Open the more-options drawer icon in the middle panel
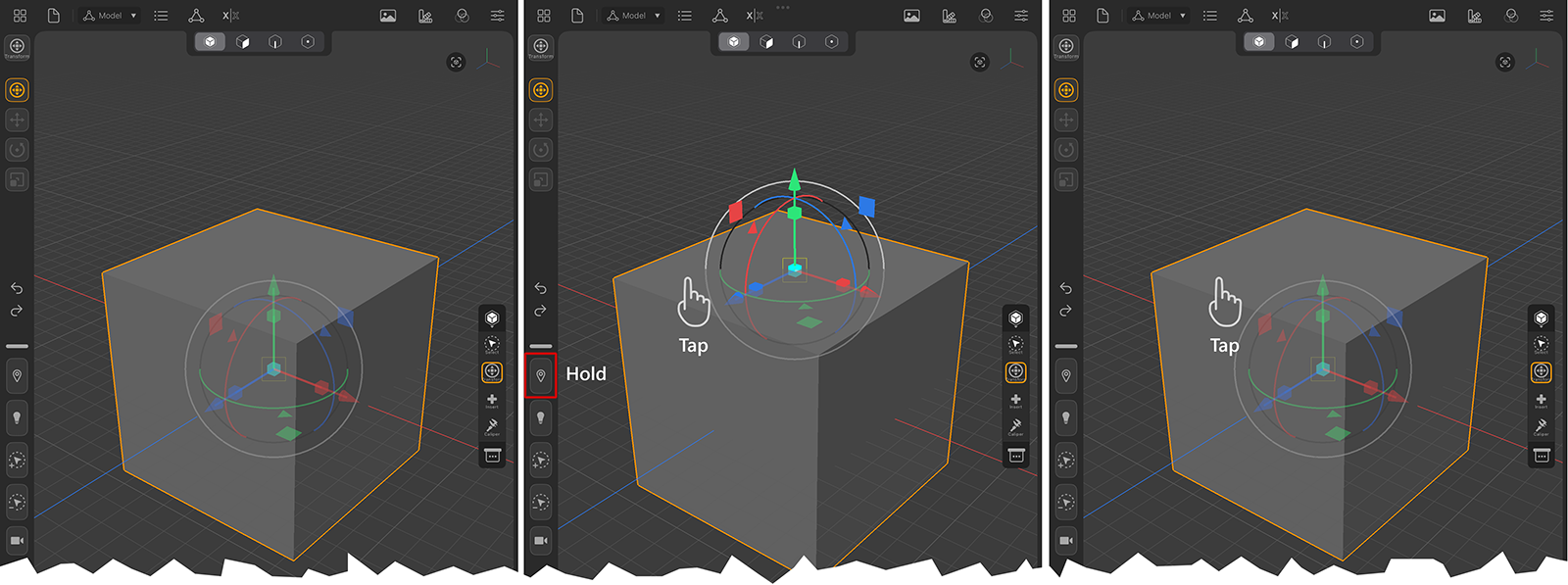Image resolution: width=1568 pixels, height=585 pixels. tap(1016, 456)
